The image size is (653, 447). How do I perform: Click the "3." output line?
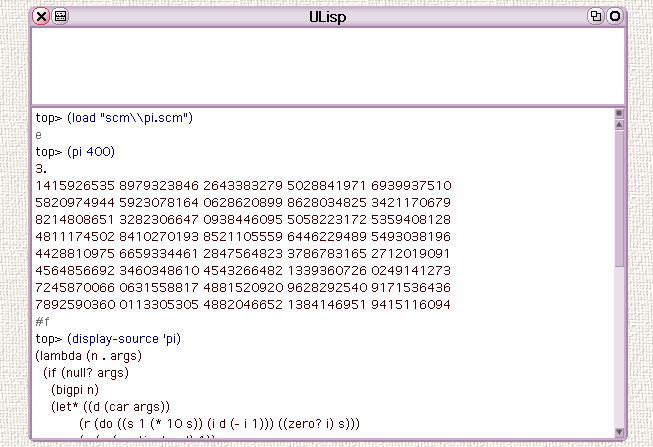click(x=41, y=169)
